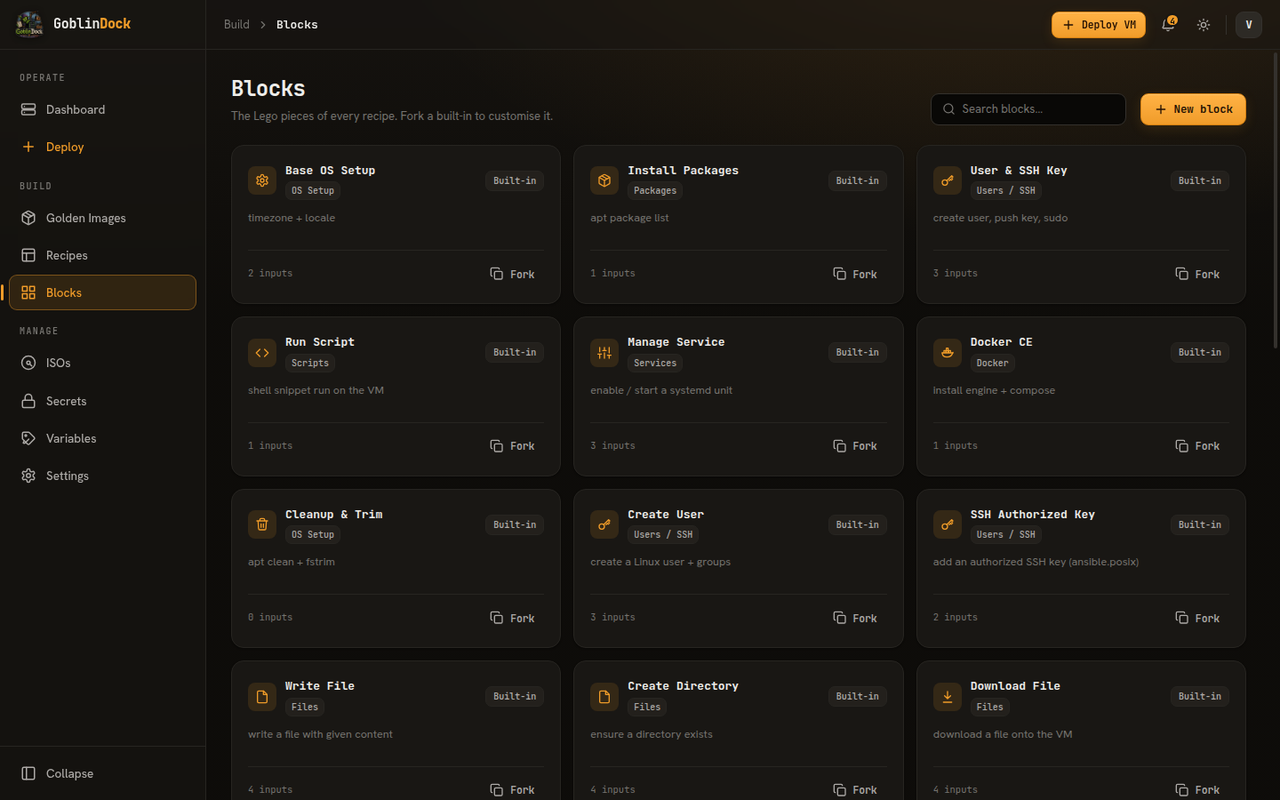1280x800 pixels.
Task: Focus the Search blocks field
Action: point(1028,109)
